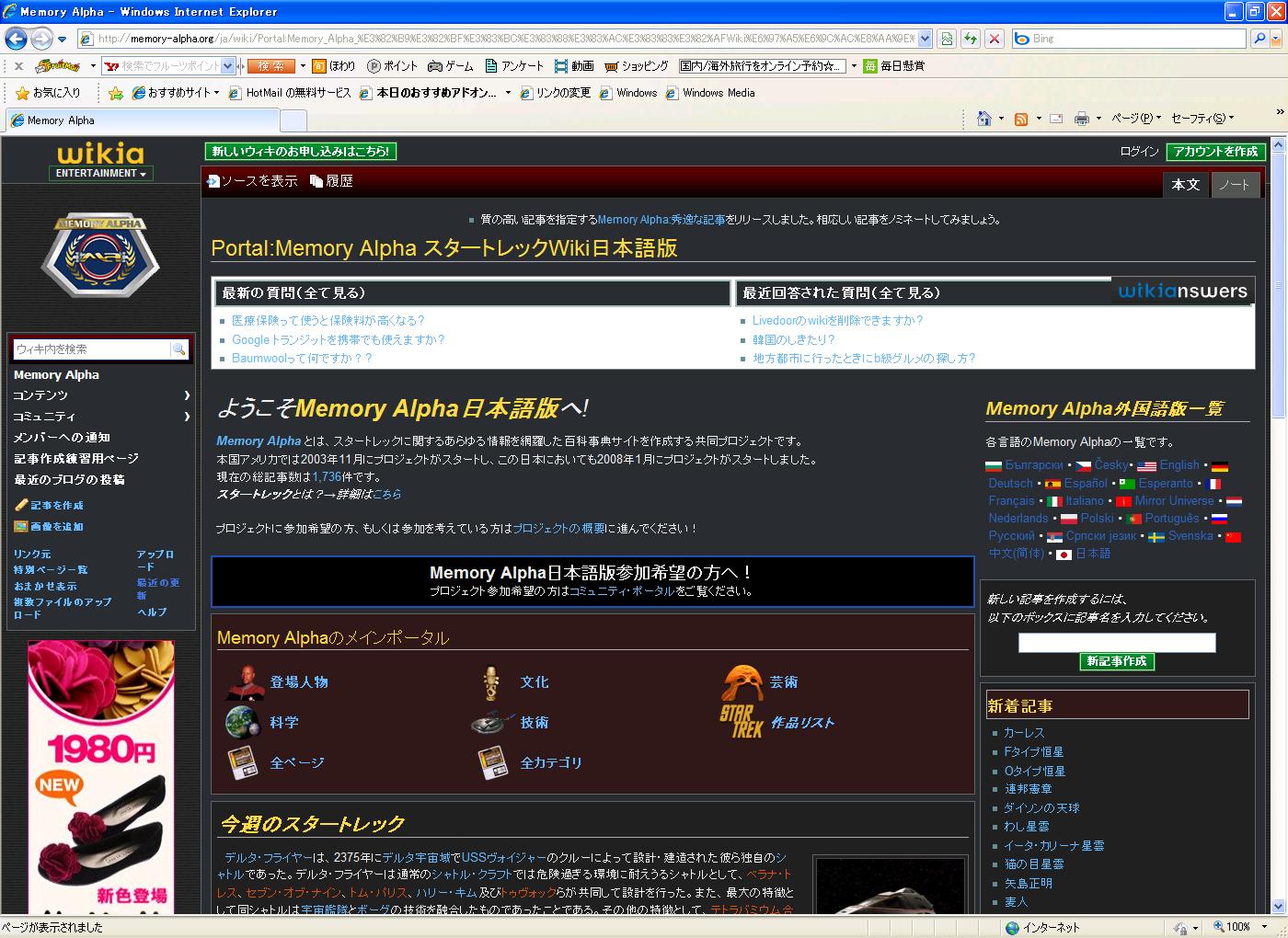Open Windows Media favorites link
Viewport: 1288px width, 938px height.
click(x=710, y=93)
